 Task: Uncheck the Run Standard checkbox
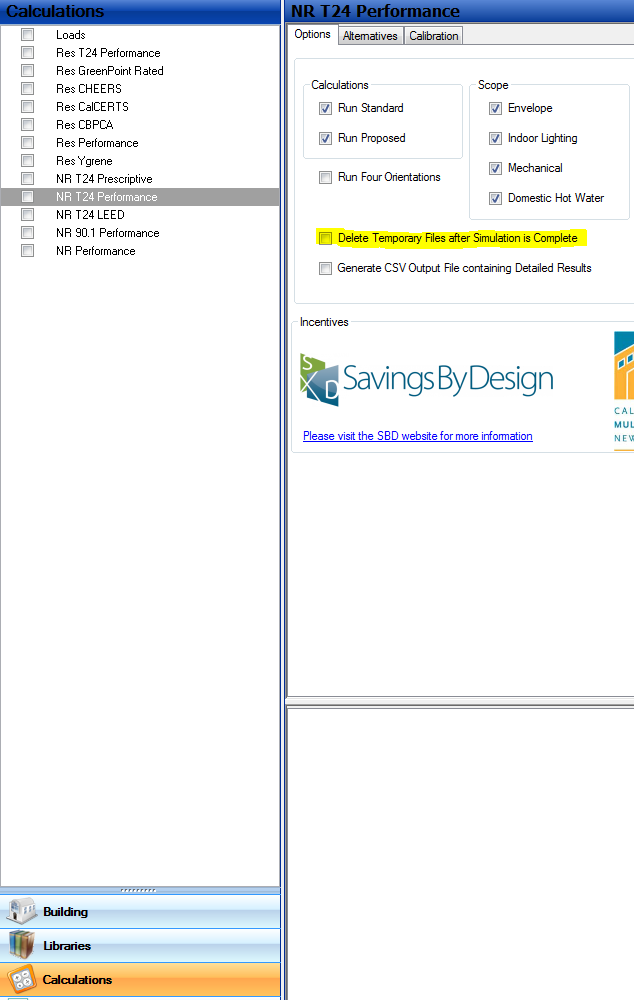(325, 108)
